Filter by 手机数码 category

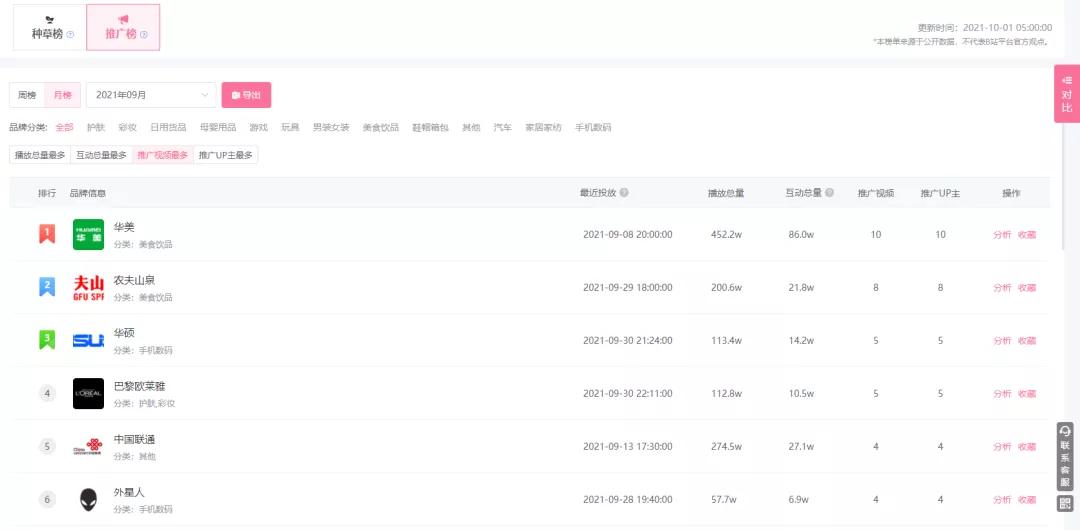593,128
